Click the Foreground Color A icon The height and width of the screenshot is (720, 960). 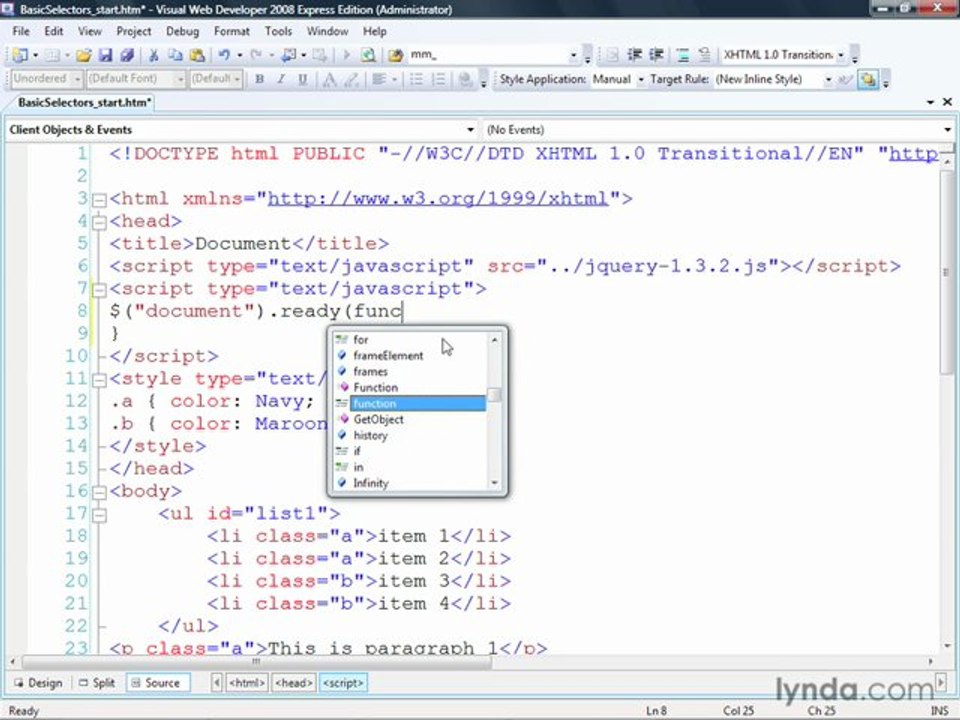329,80
